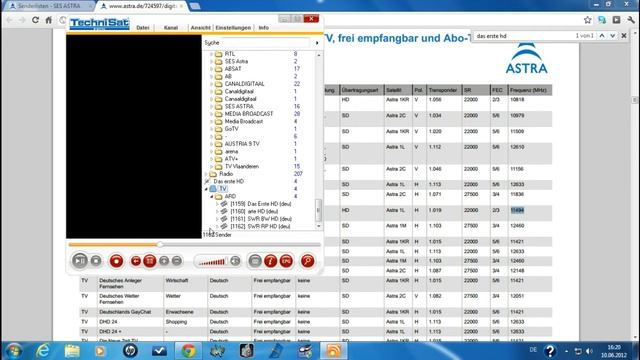Click the ASTRA logo on the web page
This screenshot has width=640, height=360.
527,58
